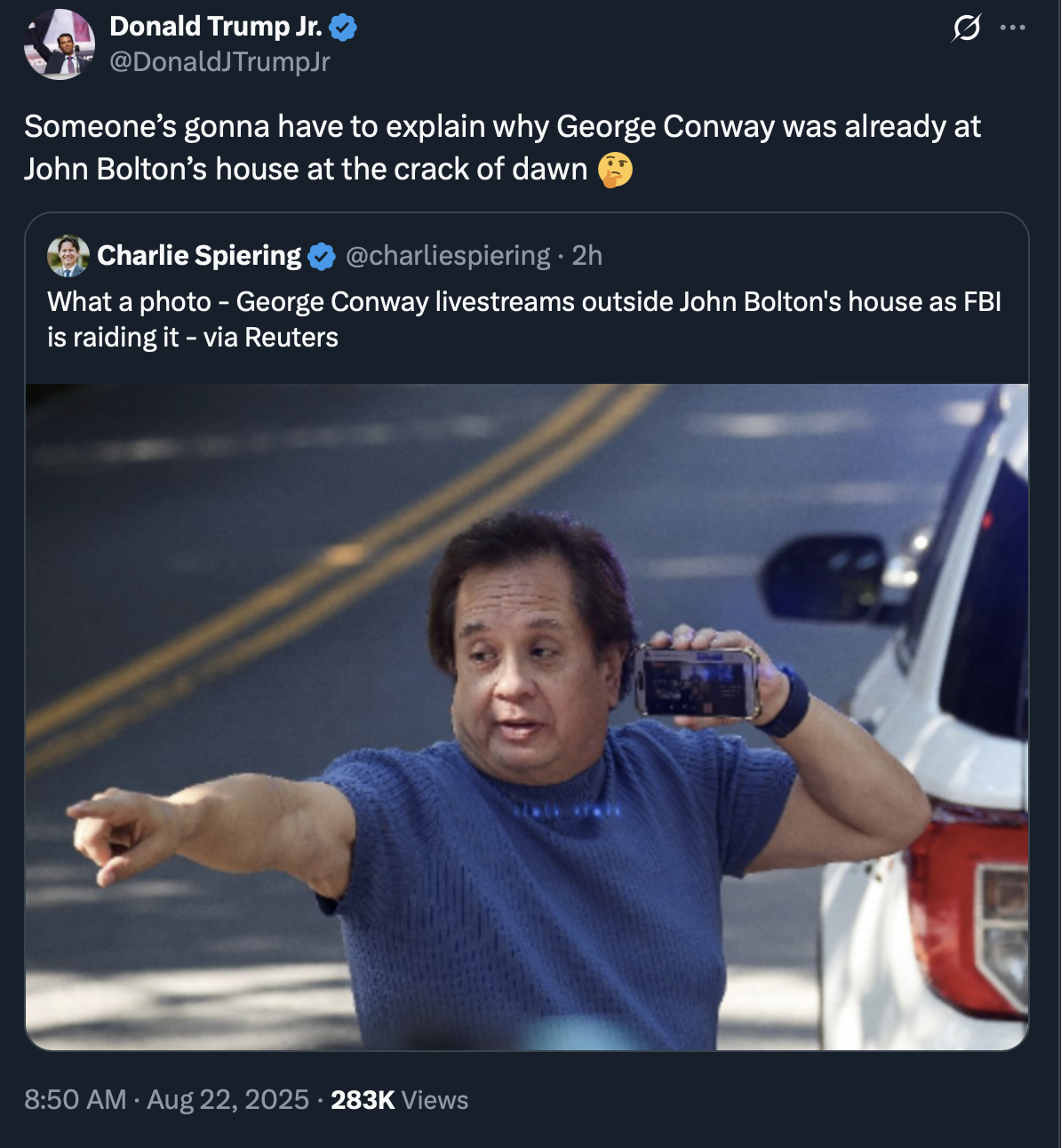Click Charlie Spiering's blue verified checkmark
The height and width of the screenshot is (1148, 1061).
pos(321,257)
